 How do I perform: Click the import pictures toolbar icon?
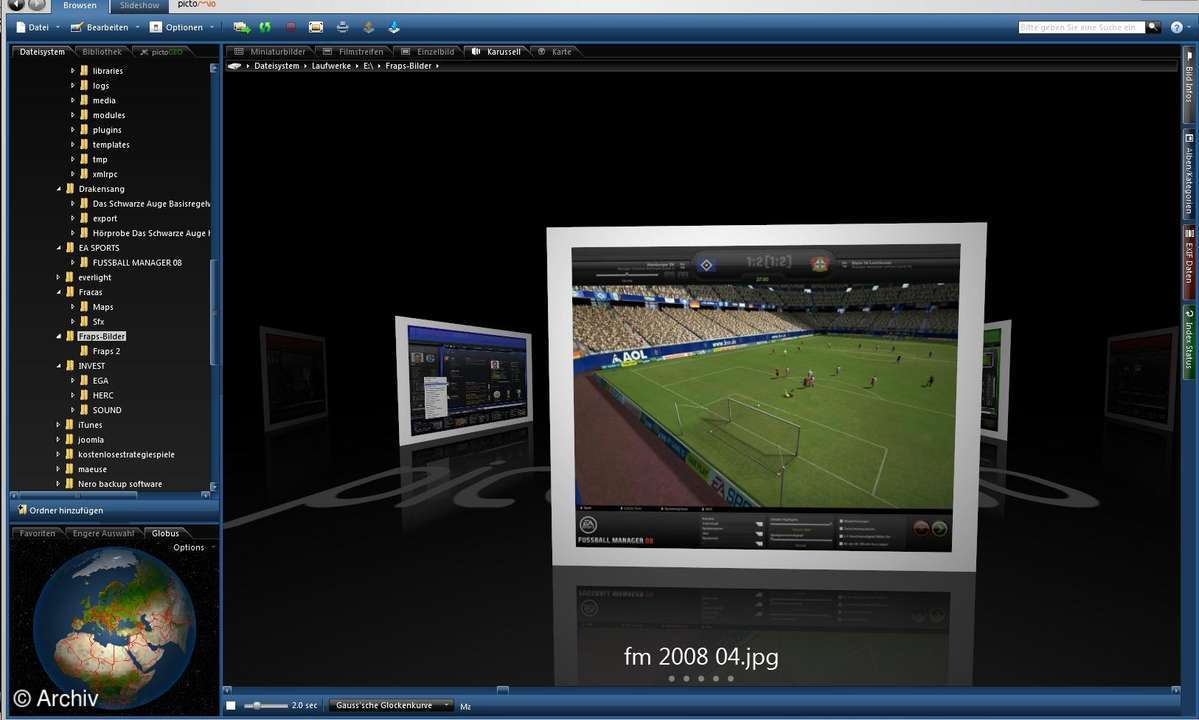click(x=242, y=28)
